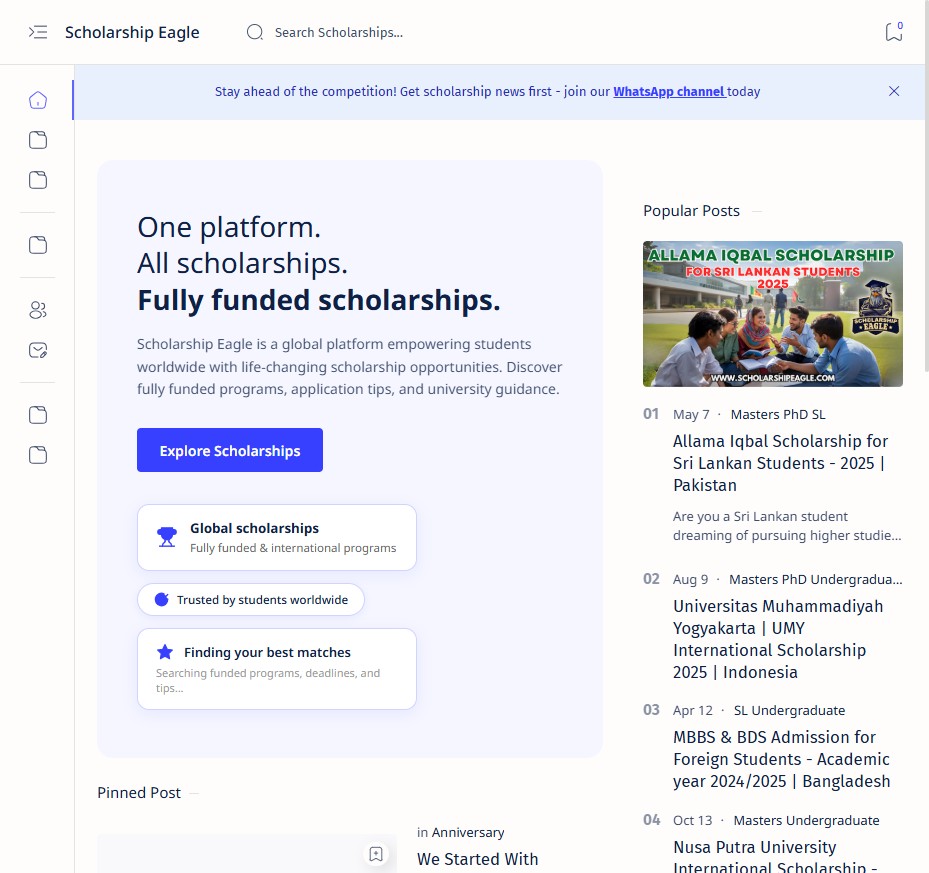
Task: Click the Explore Scholarships button
Action: coord(229,450)
